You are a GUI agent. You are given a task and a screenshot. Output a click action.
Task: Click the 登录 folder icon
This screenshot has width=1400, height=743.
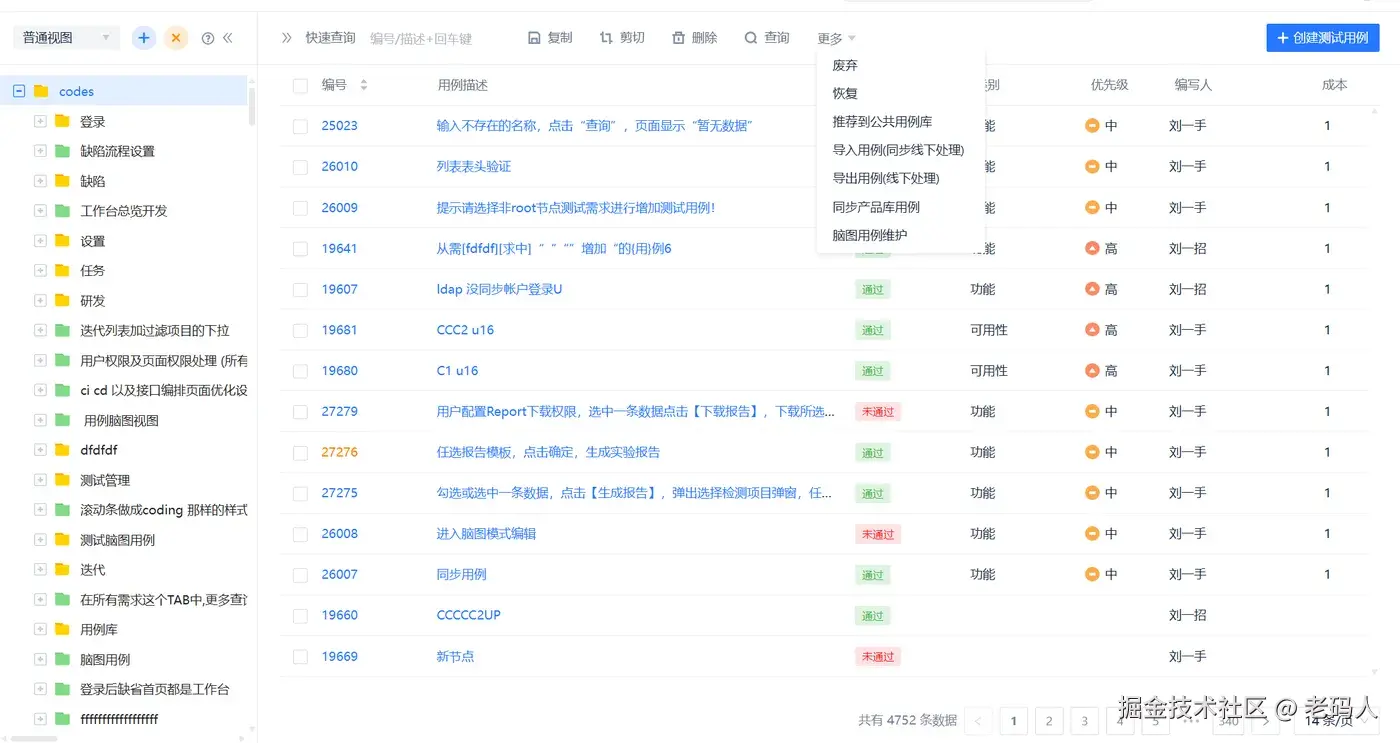pos(62,121)
